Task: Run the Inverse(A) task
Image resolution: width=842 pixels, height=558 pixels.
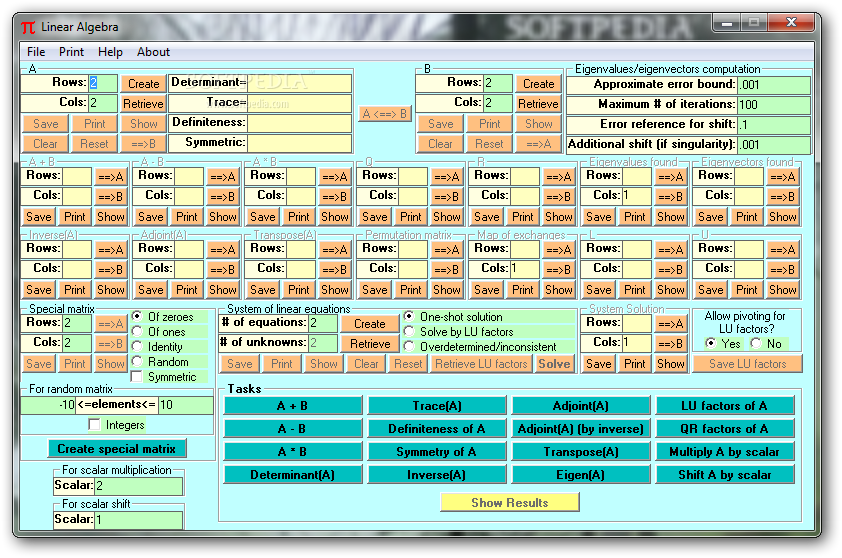Action: 437,475
